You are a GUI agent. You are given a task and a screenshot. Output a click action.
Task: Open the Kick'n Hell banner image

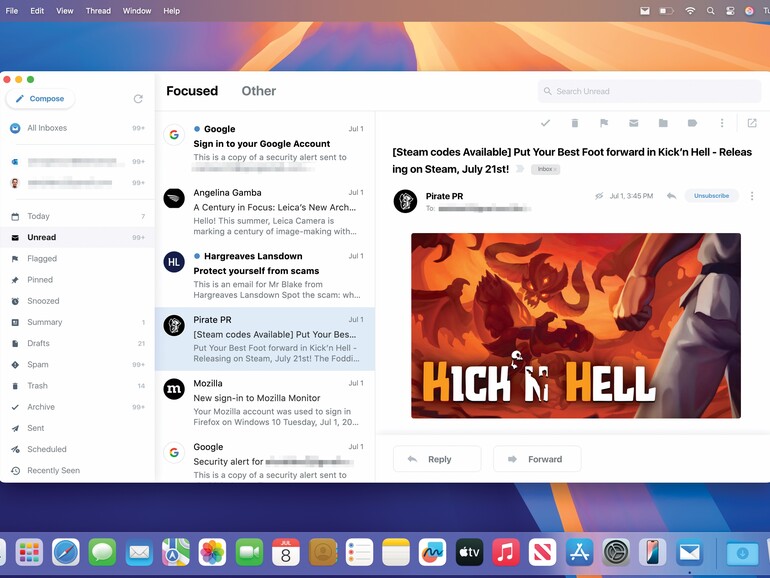coord(576,326)
